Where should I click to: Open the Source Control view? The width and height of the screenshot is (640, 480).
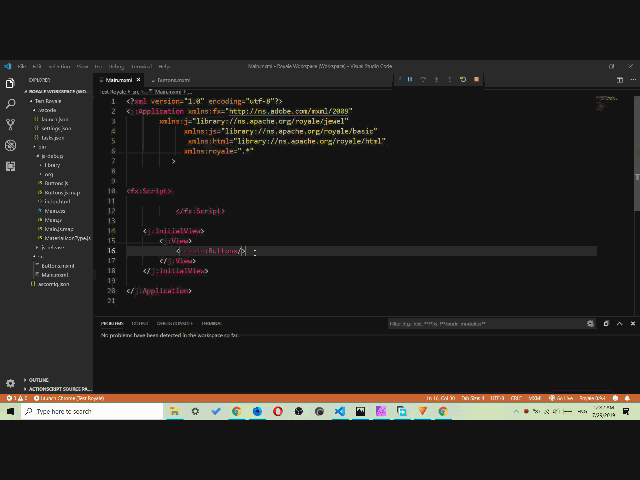[10, 124]
